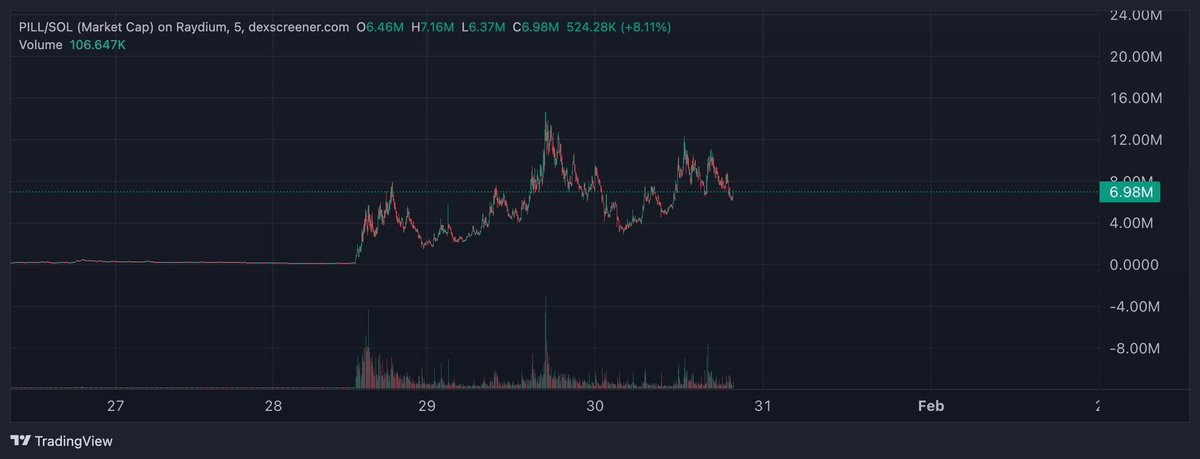
Task: Click the 20.00M price axis label
Action: 1135,56
